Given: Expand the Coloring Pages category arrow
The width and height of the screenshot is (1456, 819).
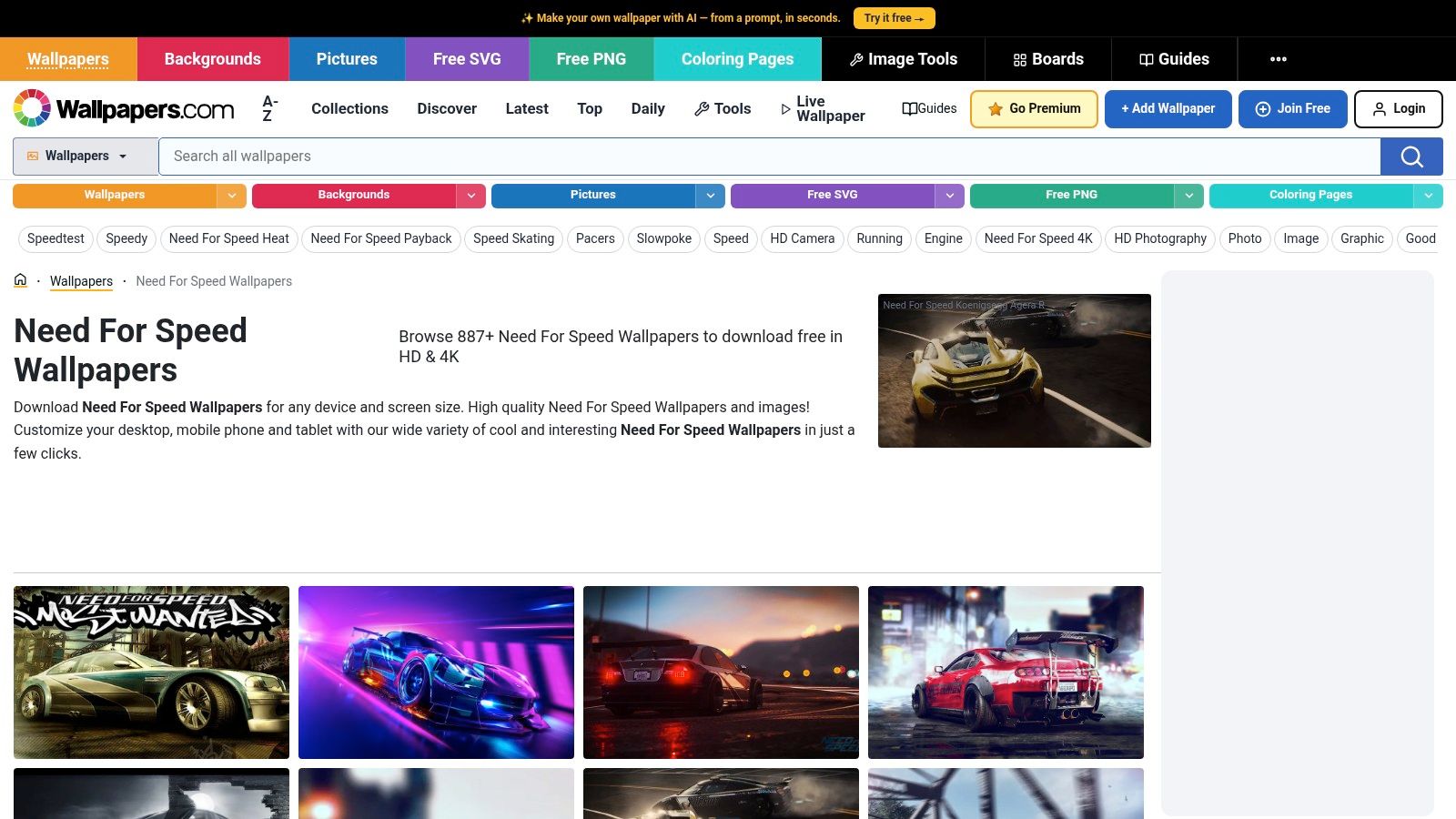Looking at the screenshot, I should [1428, 196].
